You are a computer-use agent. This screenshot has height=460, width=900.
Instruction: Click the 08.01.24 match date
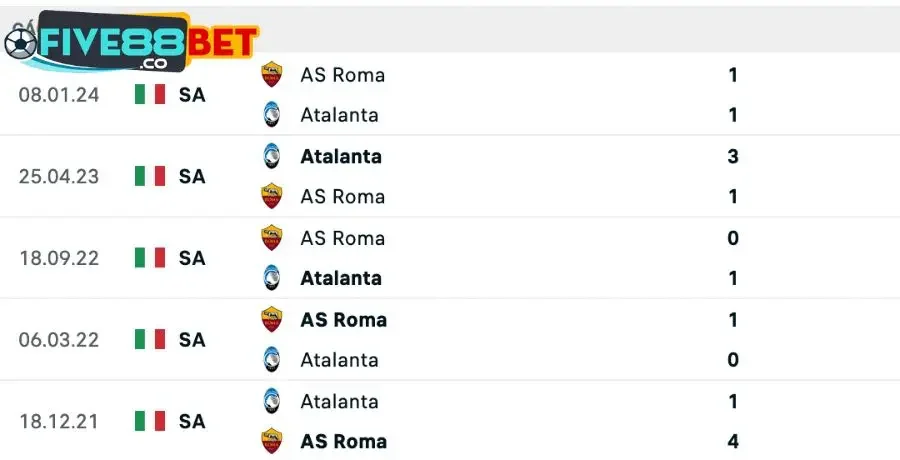(59, 95)
